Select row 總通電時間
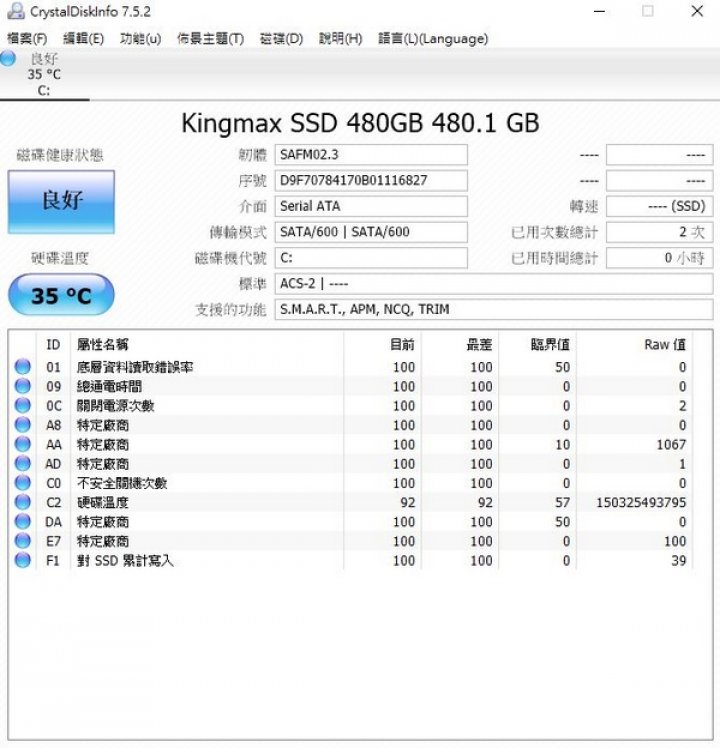The height and width of the screenshot is (748, 720). click(x=353, y=386)
